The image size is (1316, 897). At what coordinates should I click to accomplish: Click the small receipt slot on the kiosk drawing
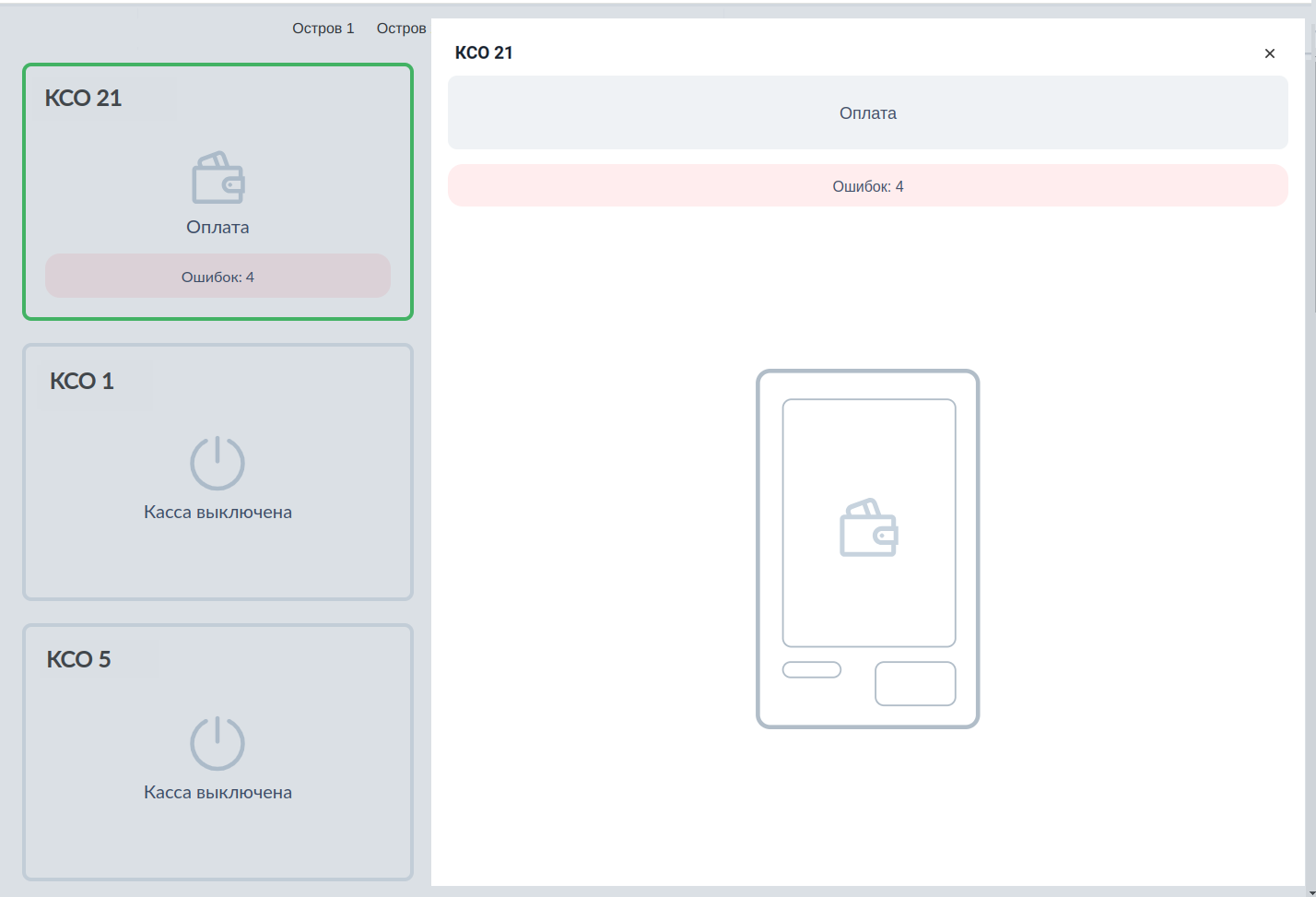811,669
